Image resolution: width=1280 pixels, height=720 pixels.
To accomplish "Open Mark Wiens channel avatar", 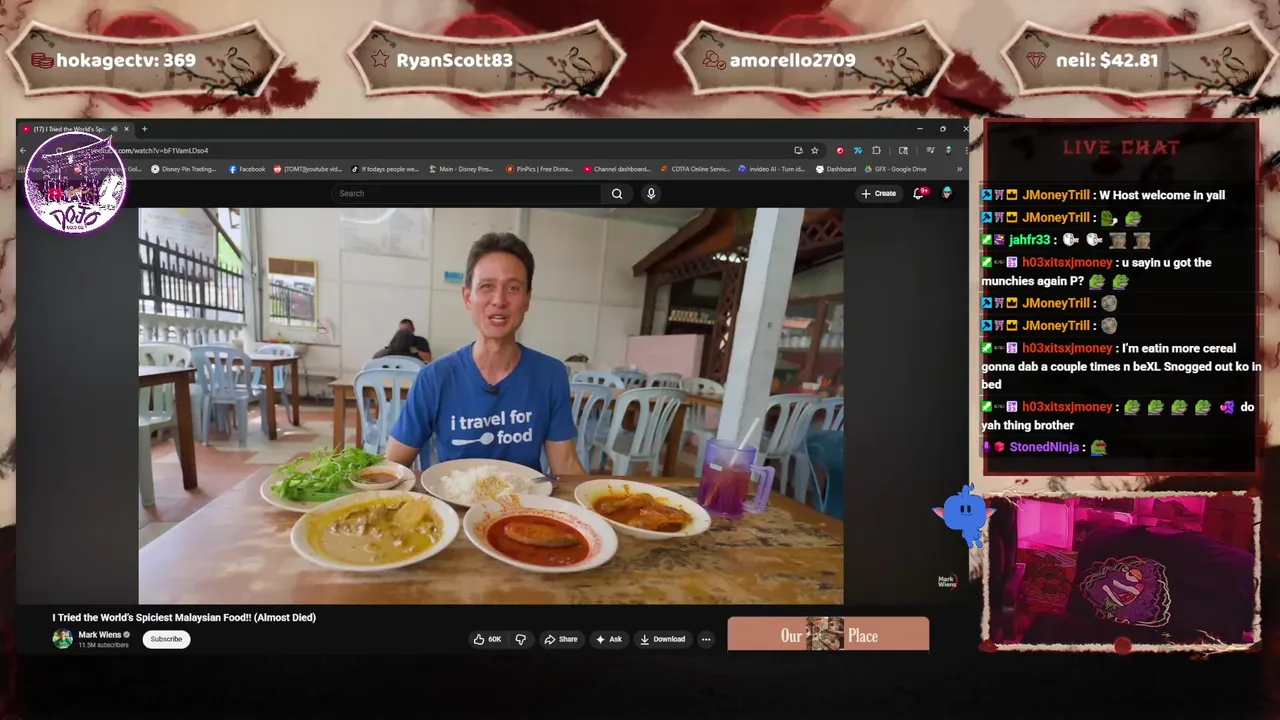I will click(x=62, y=639).
